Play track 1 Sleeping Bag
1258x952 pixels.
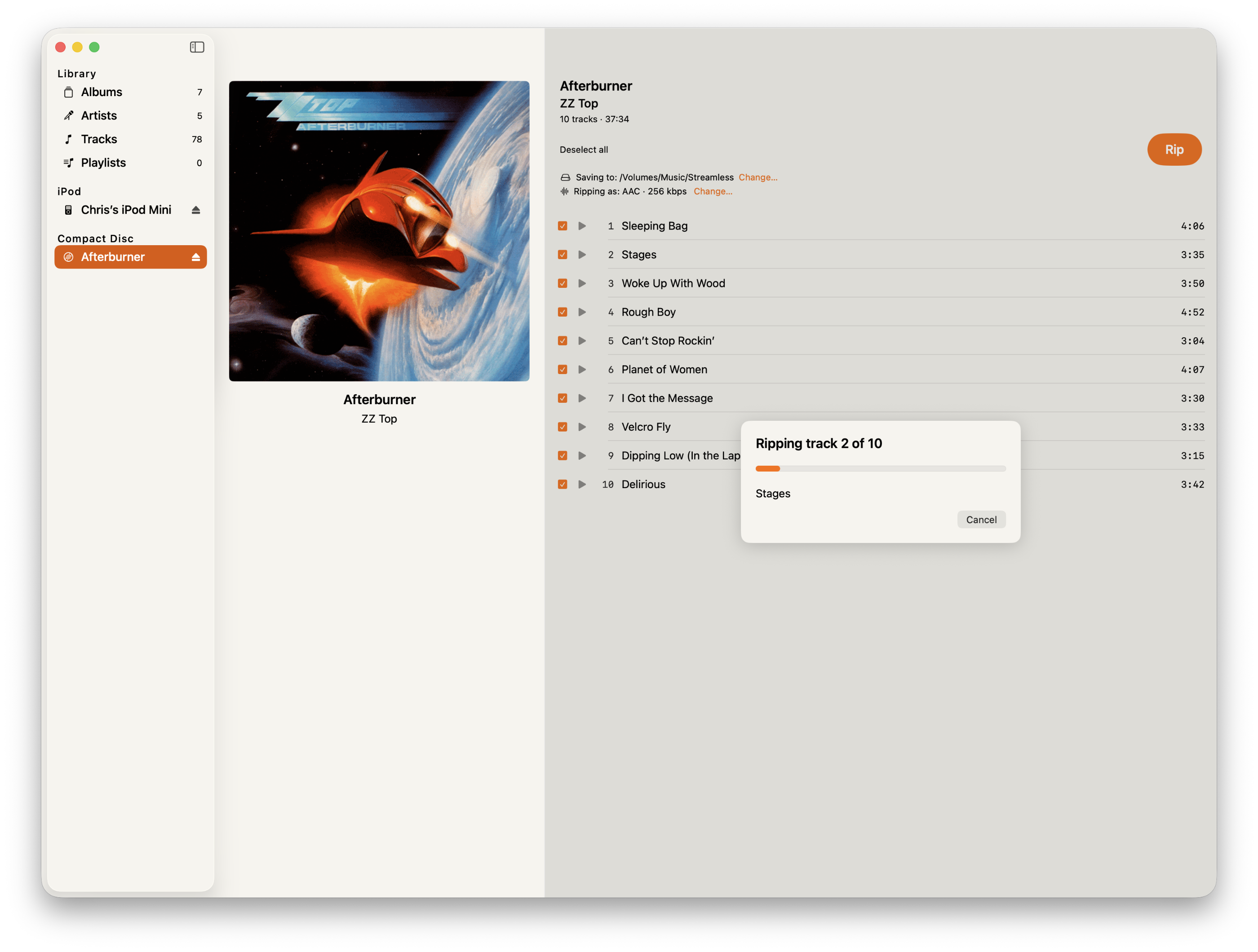pyautogui.click(x=582, y=225)
